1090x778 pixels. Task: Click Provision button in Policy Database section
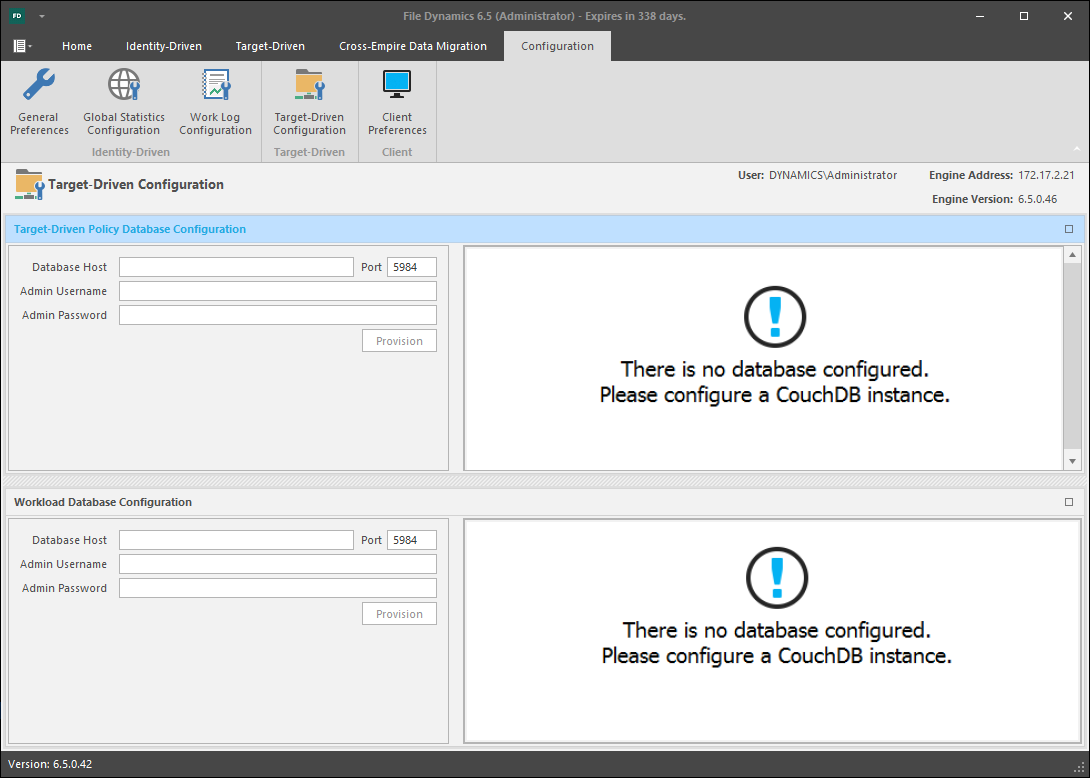coord(399,341)
